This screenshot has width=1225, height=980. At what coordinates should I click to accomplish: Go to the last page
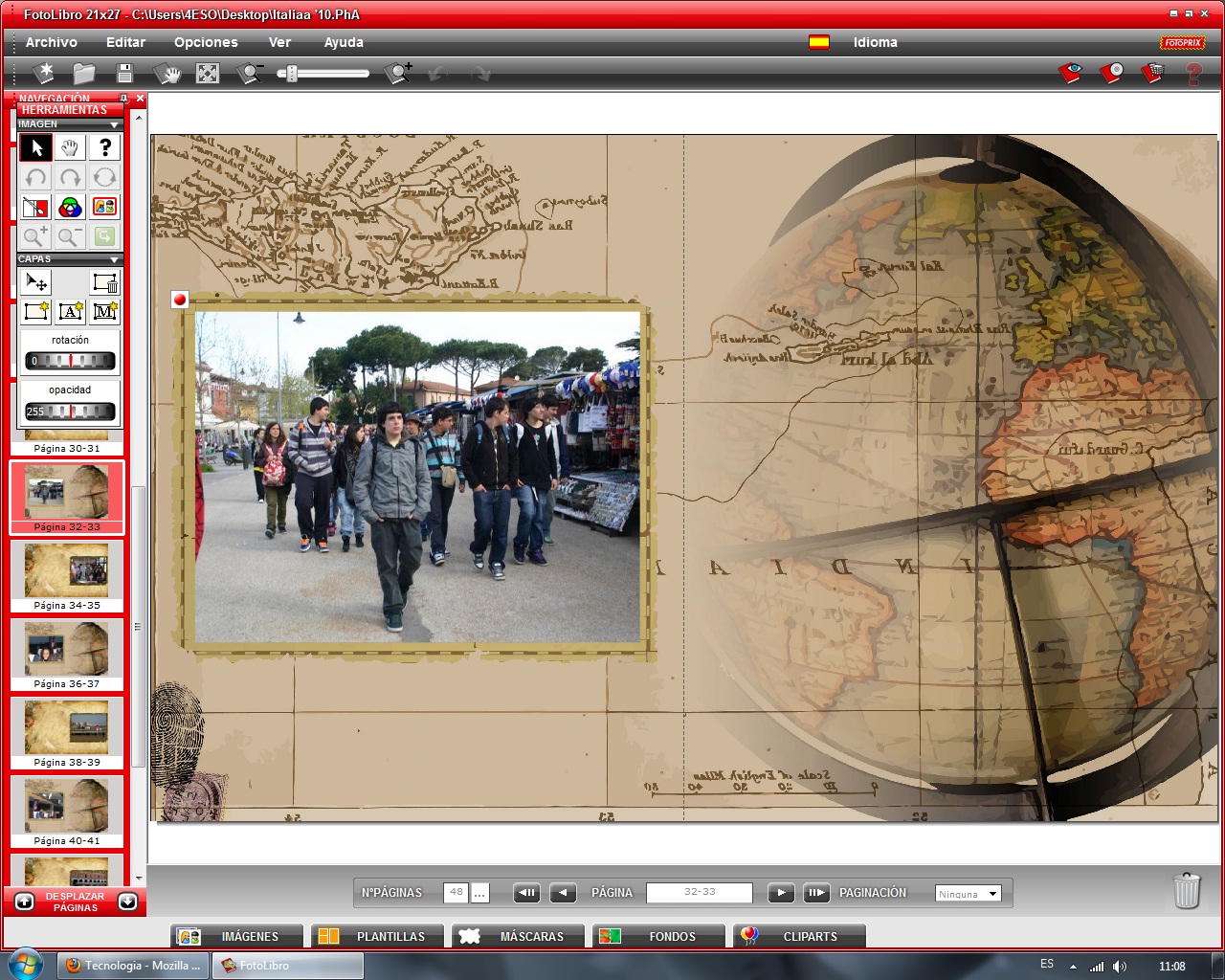click(x=816, y=893)
